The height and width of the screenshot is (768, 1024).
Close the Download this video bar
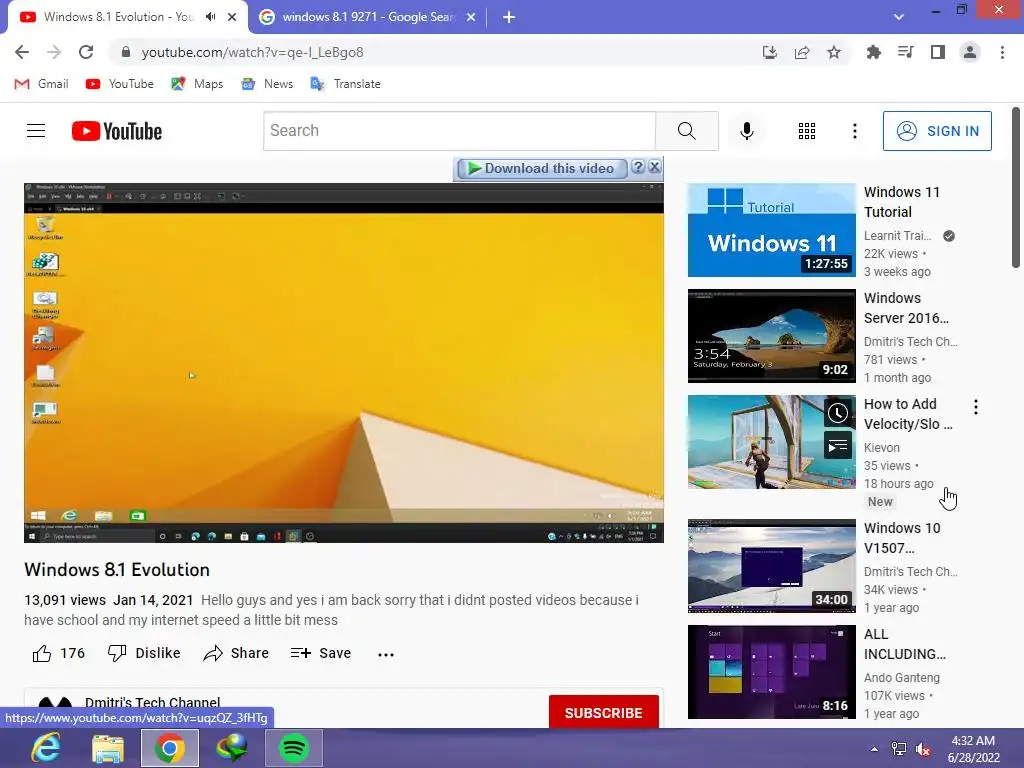654,167
